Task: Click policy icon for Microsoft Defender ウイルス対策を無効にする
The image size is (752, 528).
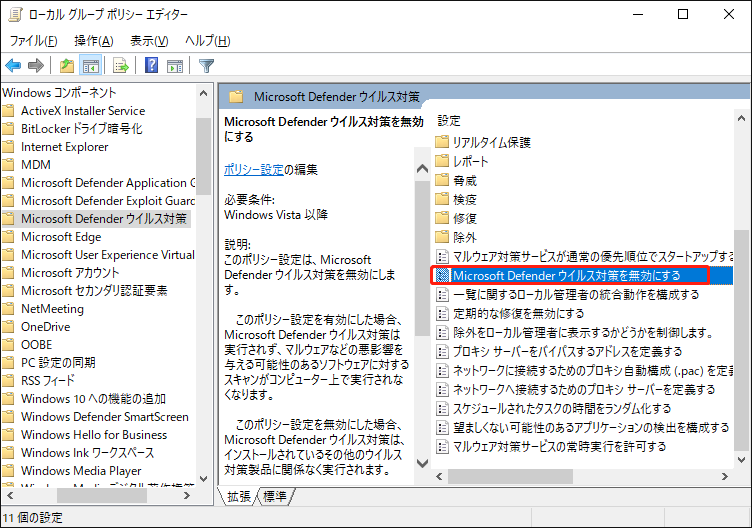Action: pyautogui.click(x=442, y=275)
